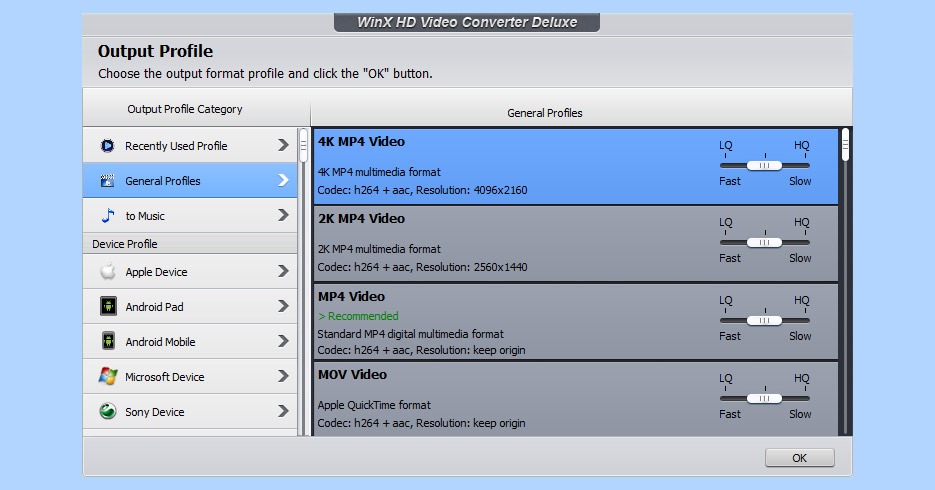This screenshot has width=935, height=490.
Task: Click the General Profiles clapperboard icon
Action: (107, 181)
